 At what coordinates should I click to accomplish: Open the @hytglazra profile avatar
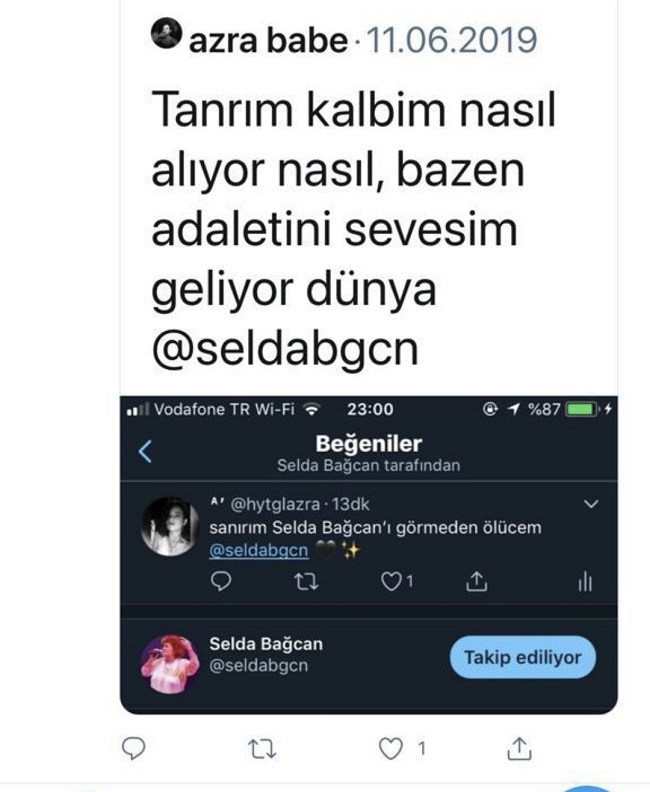(x=170, y=526)
